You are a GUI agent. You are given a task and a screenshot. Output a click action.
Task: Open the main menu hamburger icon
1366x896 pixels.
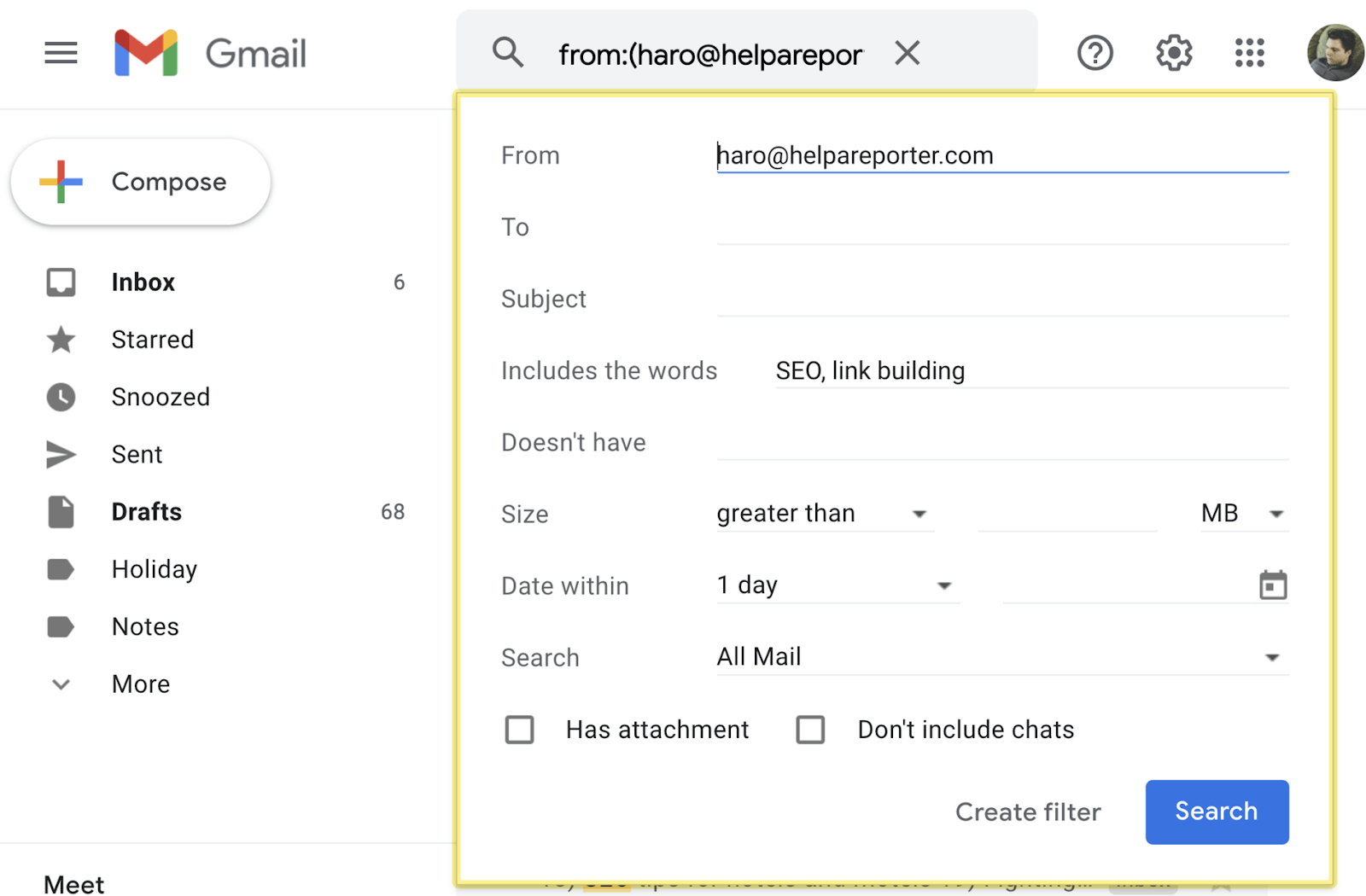(61, 53)
